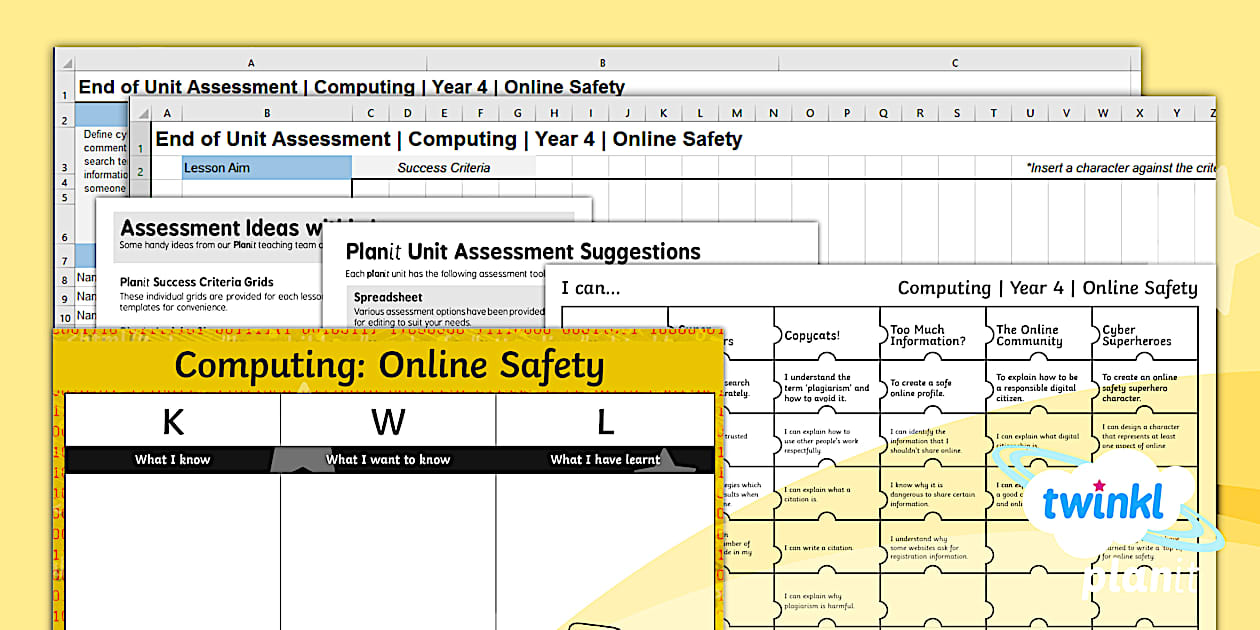Click the 'Spreadsheet' section subheading
This screenshot has height=630, width=1260.
pos(388,297)
